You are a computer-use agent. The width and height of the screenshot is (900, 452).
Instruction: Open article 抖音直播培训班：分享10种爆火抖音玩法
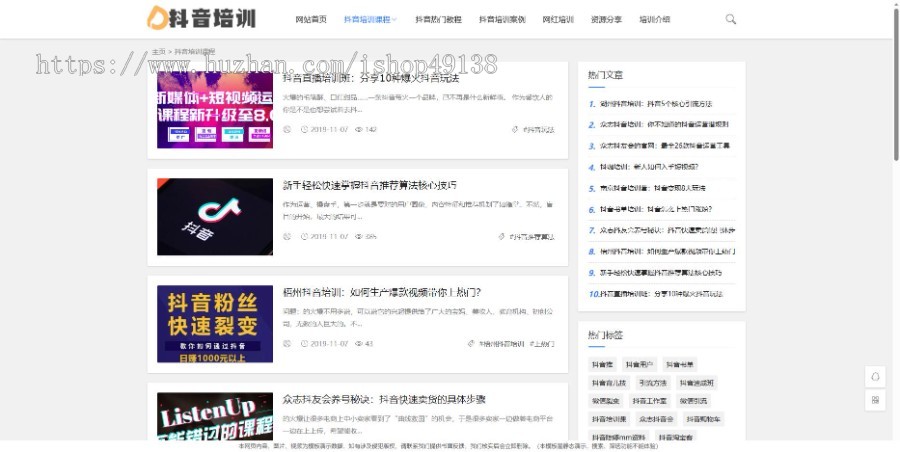pyautogui.click(x=371, y=78)
